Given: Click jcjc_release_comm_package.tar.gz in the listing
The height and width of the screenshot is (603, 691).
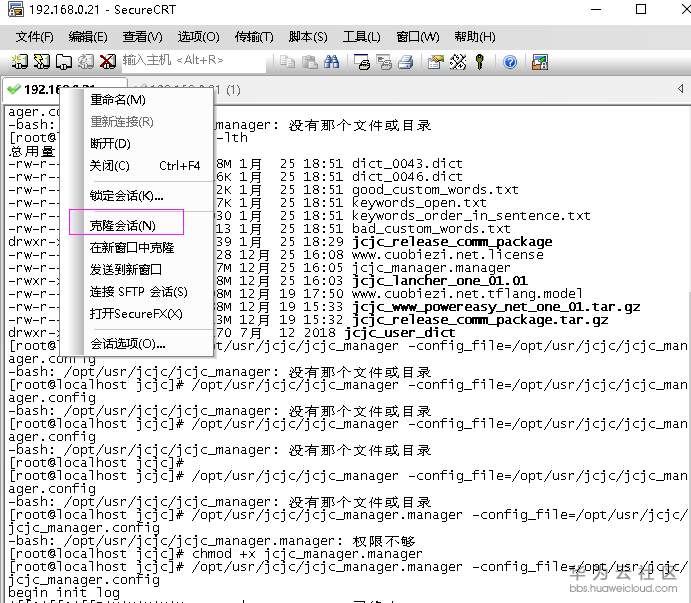Looking at the screenshot, I should (x=480, y=320).
